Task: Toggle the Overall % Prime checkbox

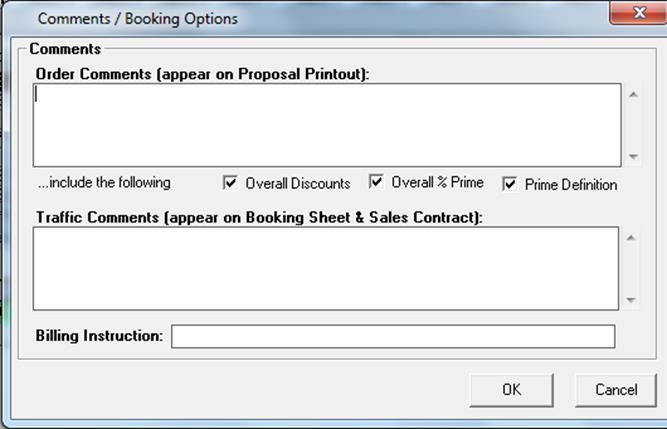Action: coord(377,182)
